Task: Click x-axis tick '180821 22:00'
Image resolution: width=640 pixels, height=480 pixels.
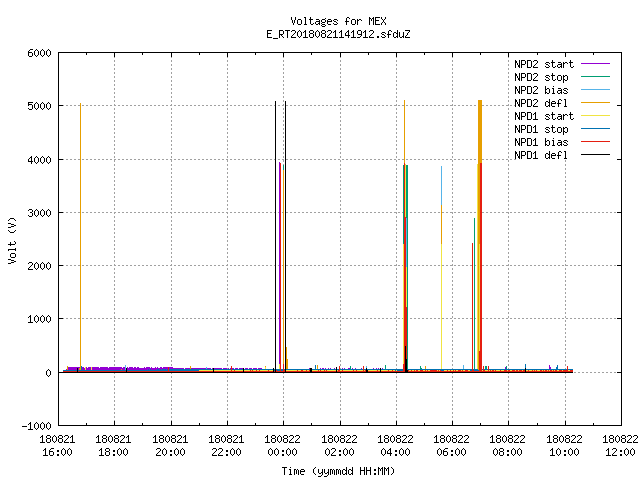Action: pyautogui.click(x=226, y=446)
